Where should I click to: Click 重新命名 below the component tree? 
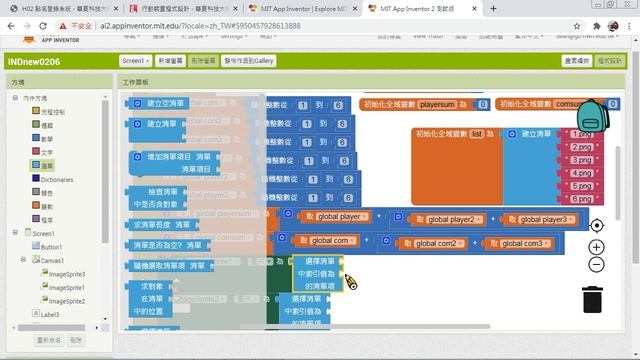[x=49, y=340]
